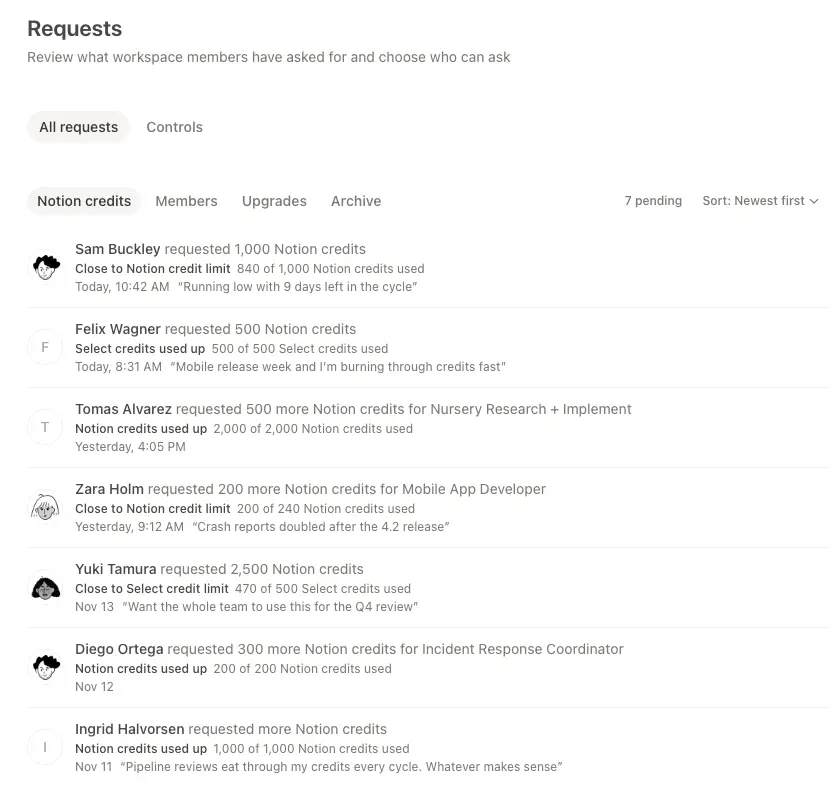Click '1,000 of 1,000 Notion credits used'
Viewport: 837px width, 799px height.
311,749
